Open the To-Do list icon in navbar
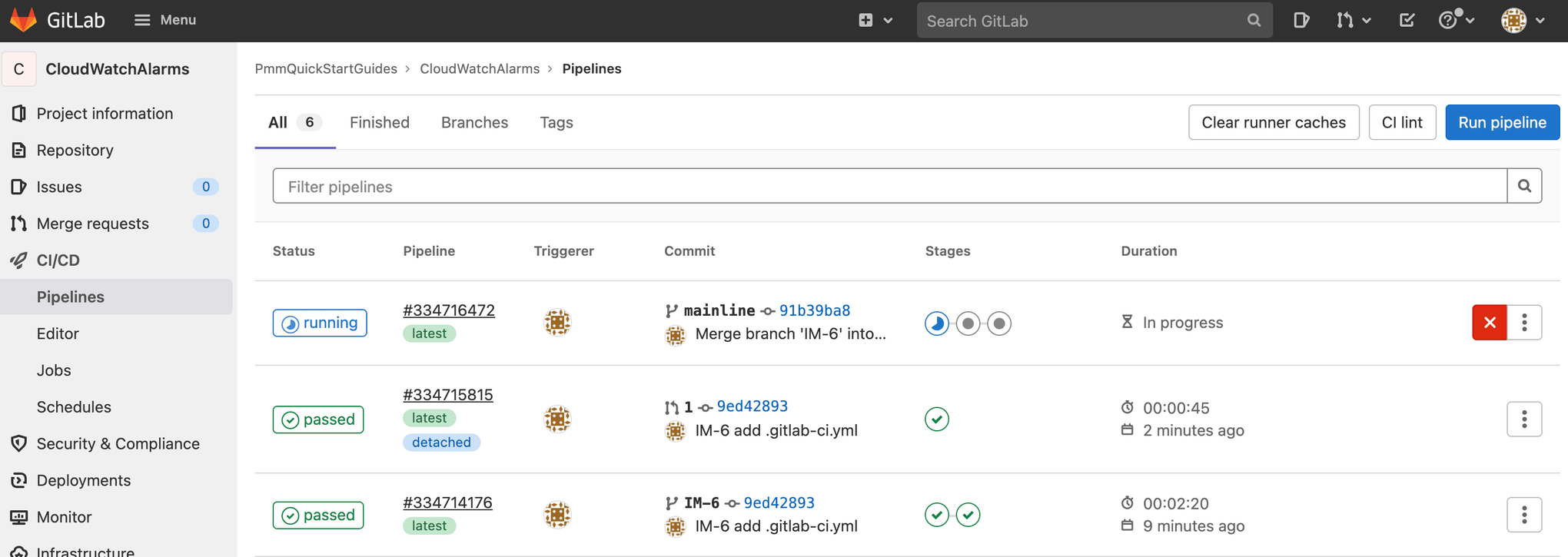Viewport: 1568px width, 557px height. (1407, 21)
